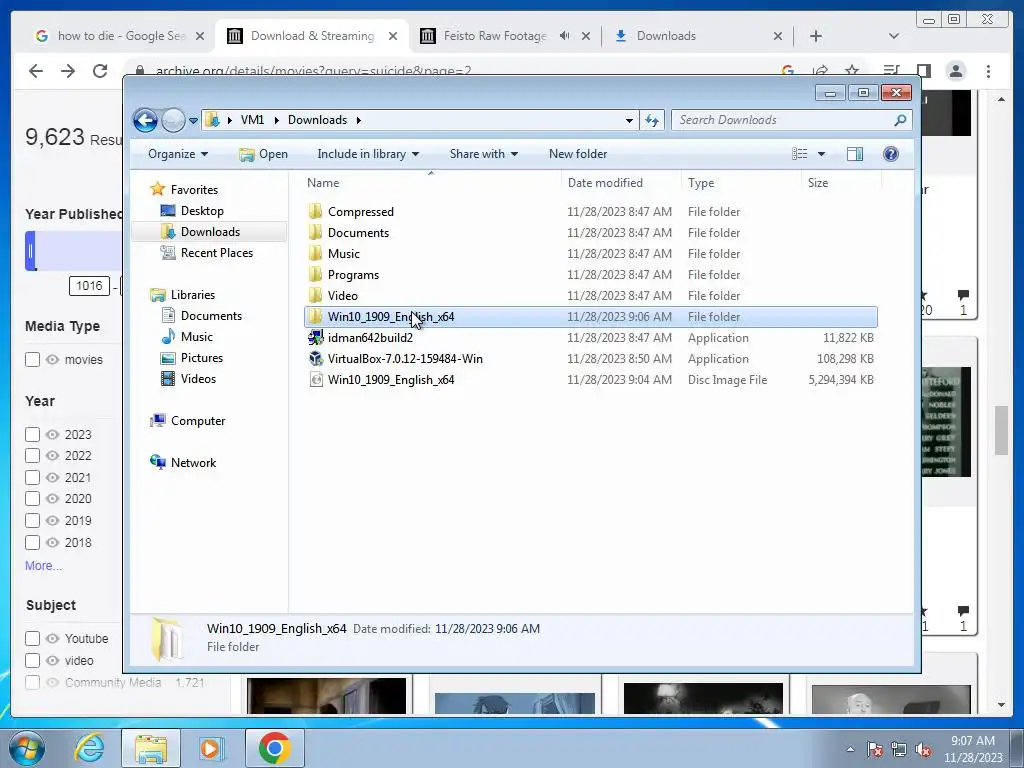Check the 2021 year checkbox
The width and height of the screenshot is (1024, 768).
[x=32, y=478]
